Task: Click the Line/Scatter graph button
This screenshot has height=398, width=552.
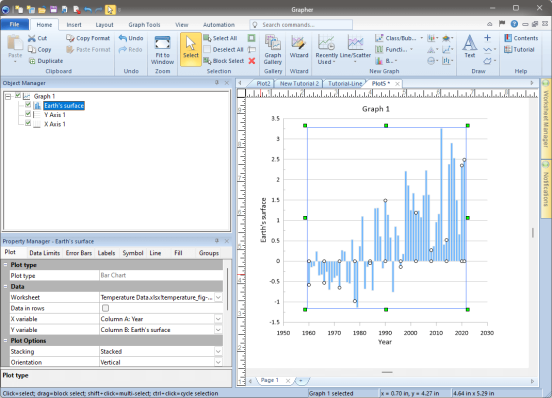Action: [355, 50]
